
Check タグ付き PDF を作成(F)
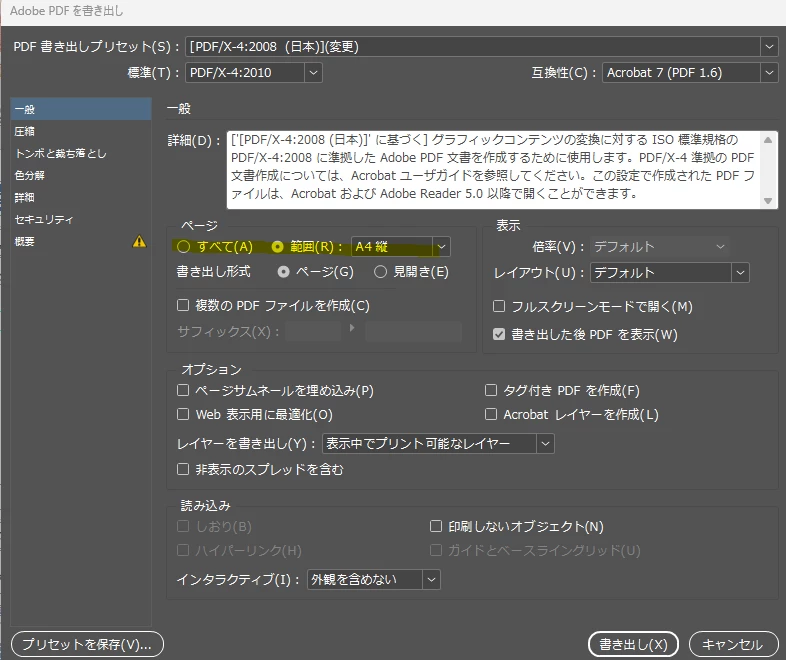[x=491, y=390]
